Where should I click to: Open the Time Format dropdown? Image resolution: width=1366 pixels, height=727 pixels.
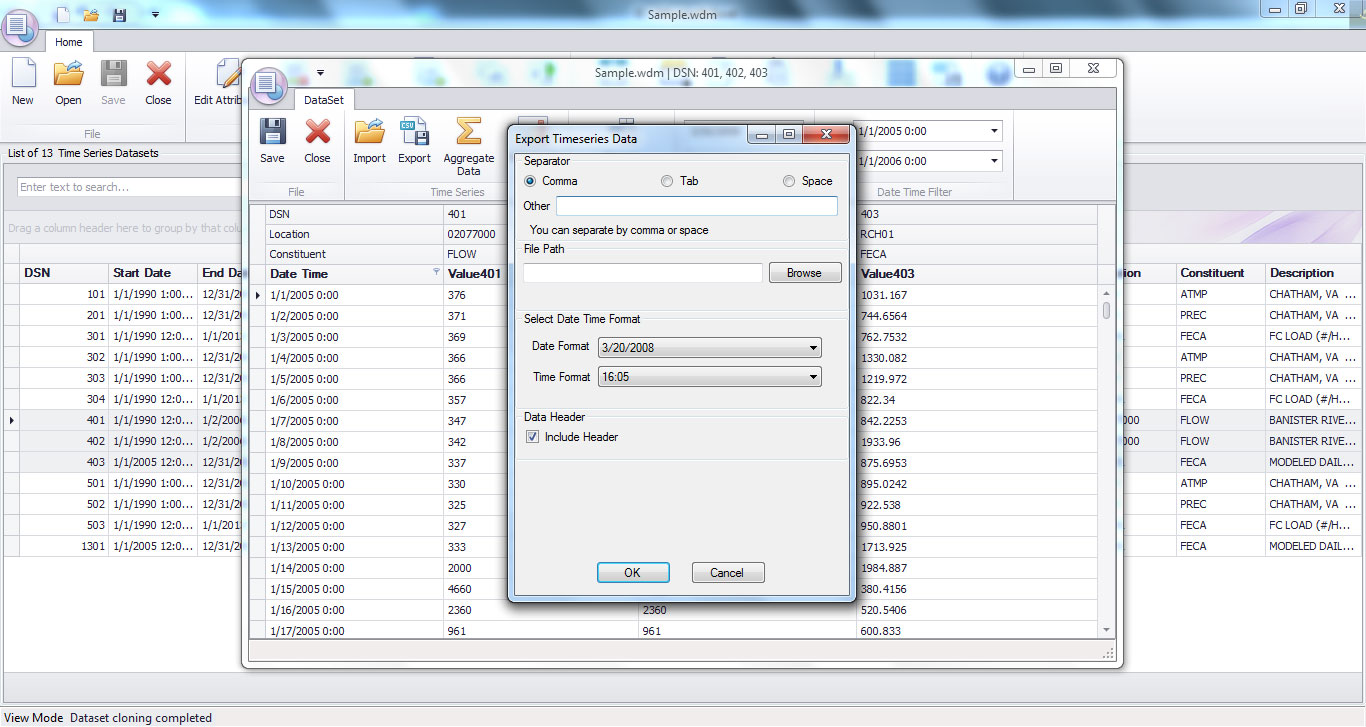pos(816,377)
